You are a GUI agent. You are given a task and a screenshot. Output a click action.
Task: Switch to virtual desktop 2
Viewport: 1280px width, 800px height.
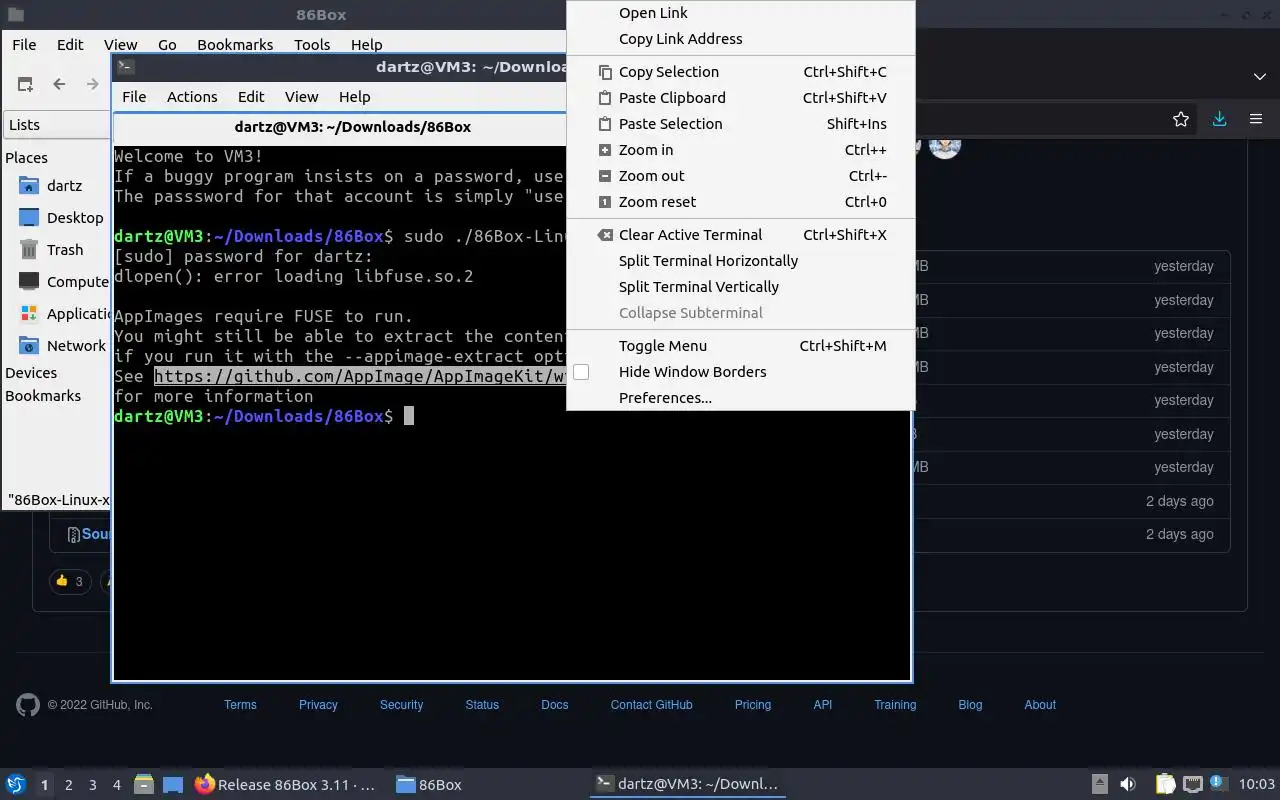(68, 785)
